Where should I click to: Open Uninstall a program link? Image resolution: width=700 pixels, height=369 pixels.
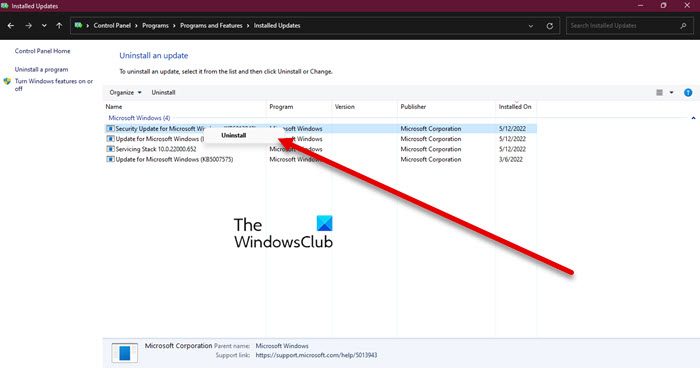pos(42,69)
